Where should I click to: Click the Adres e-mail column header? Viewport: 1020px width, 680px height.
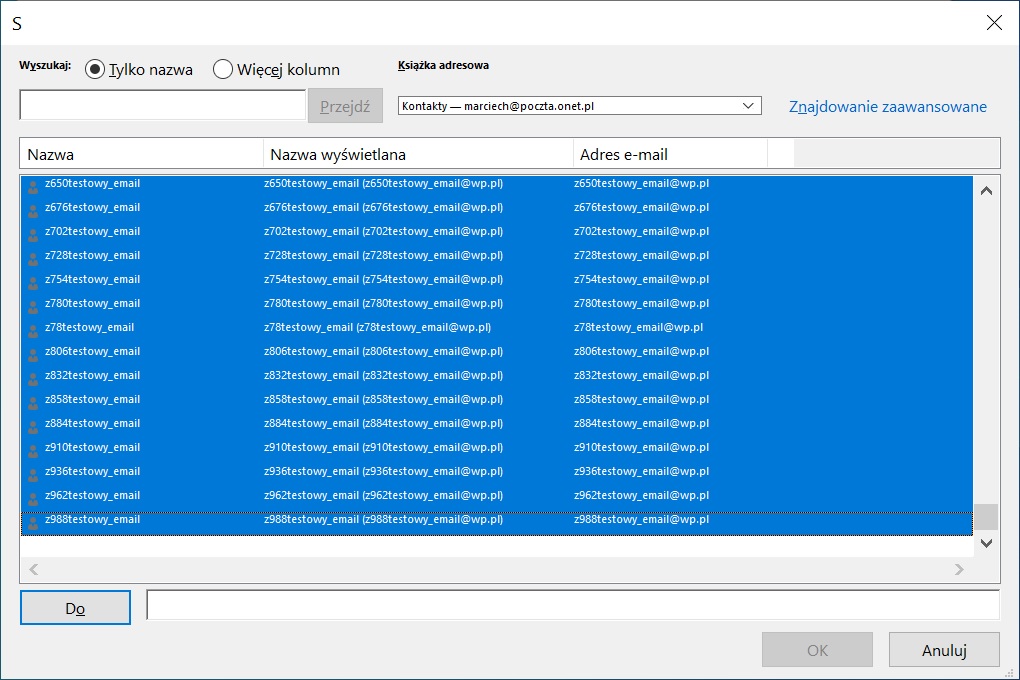tap(670, 154)
